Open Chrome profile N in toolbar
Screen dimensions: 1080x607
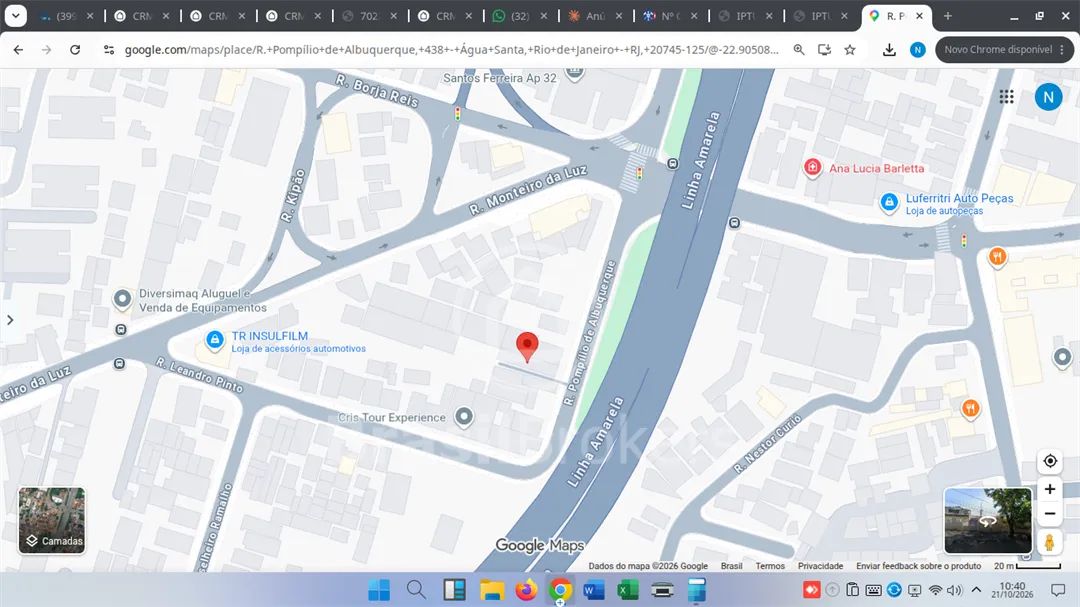point(917,50)
